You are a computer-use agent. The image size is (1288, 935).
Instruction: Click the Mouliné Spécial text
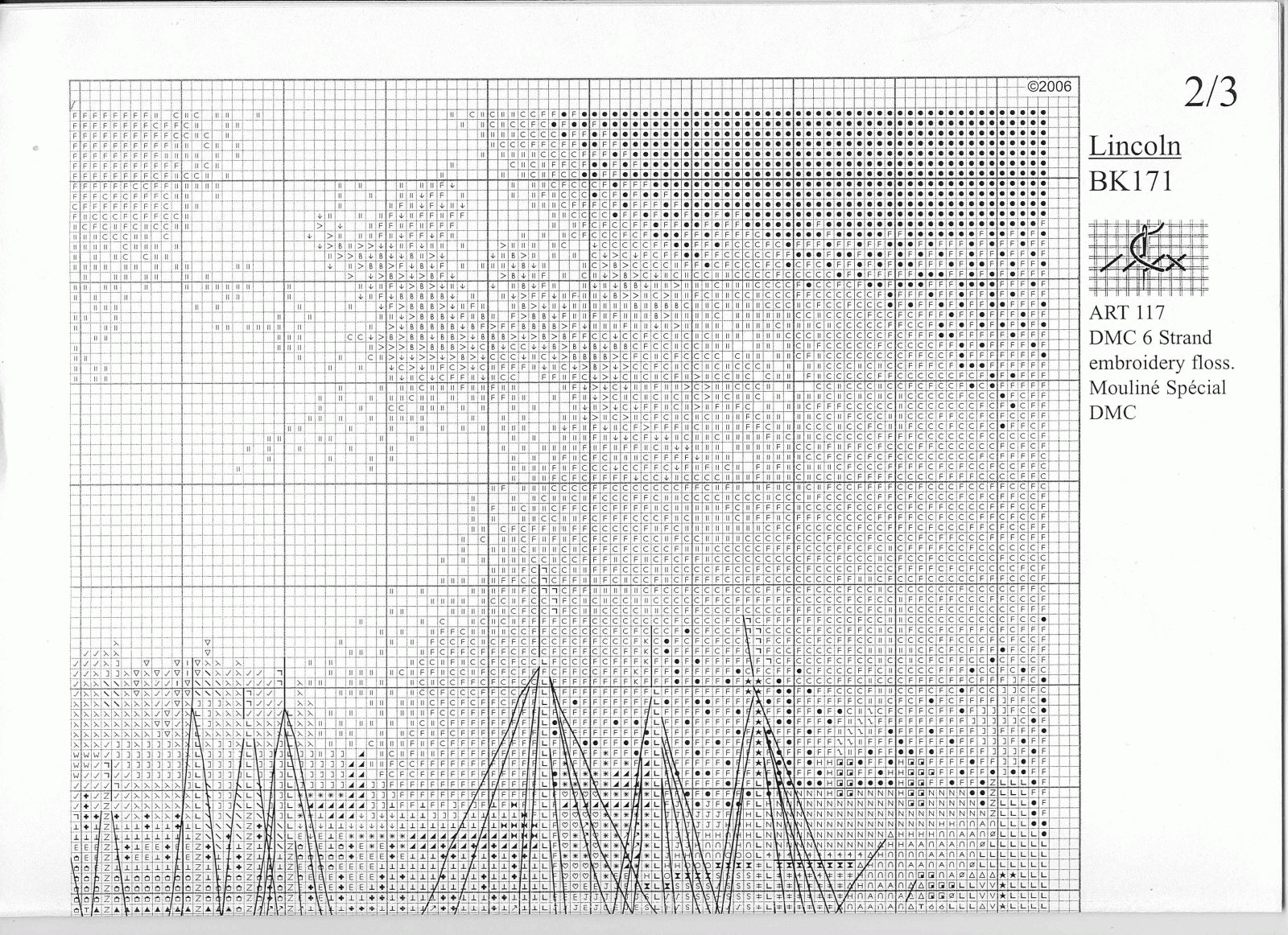[x=1158, y=388]
